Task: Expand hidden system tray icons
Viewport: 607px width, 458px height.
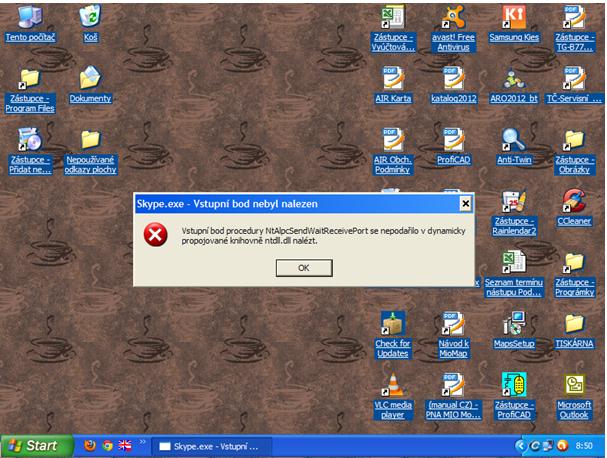Action: (x=521, y=445)
